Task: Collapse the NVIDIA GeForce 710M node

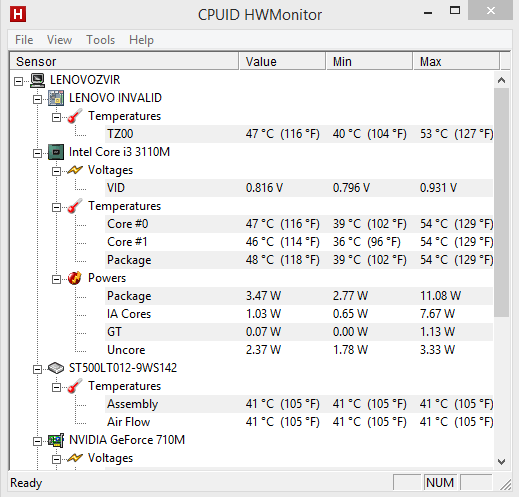Action: (x=37, y=441)
